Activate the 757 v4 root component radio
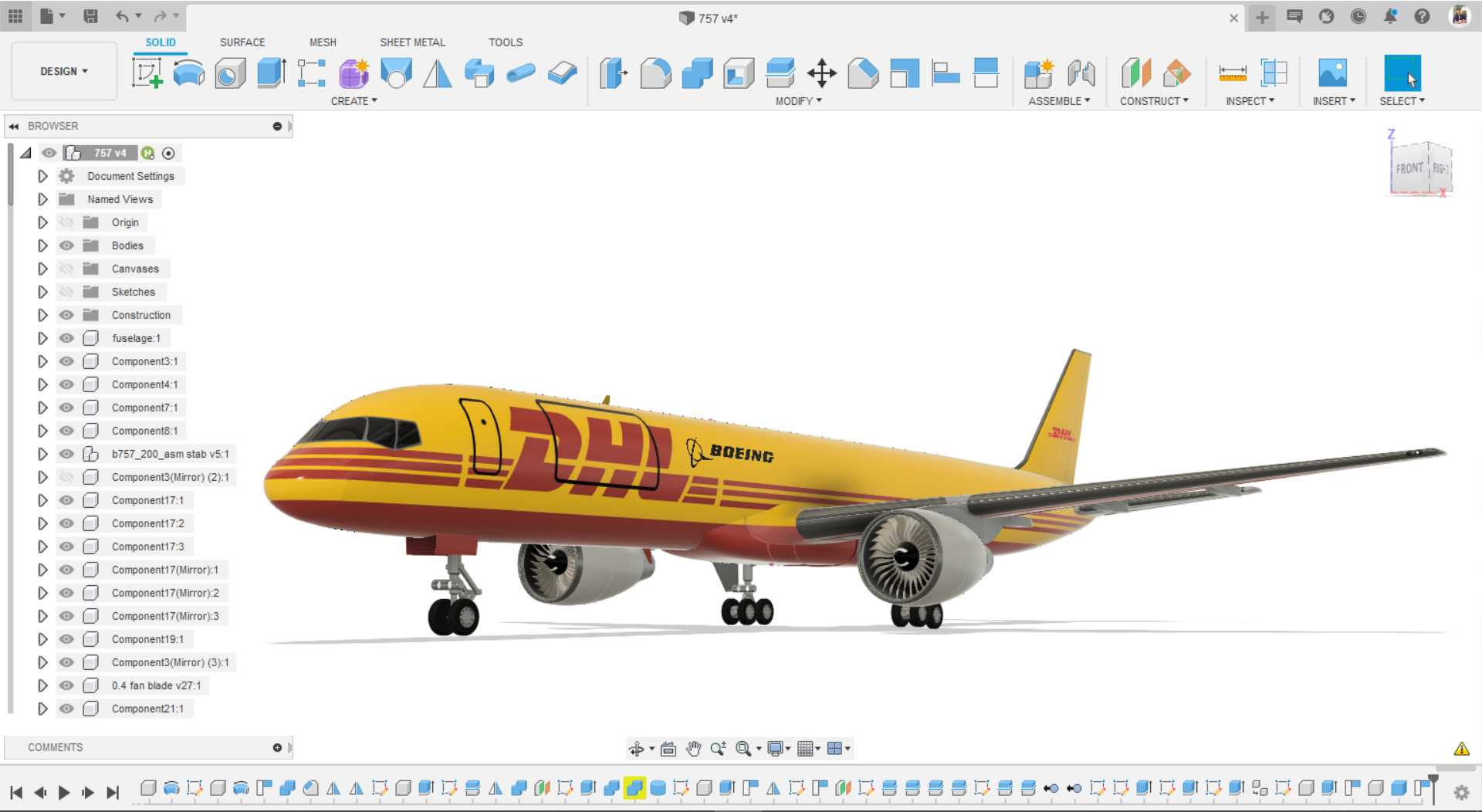 168,153
